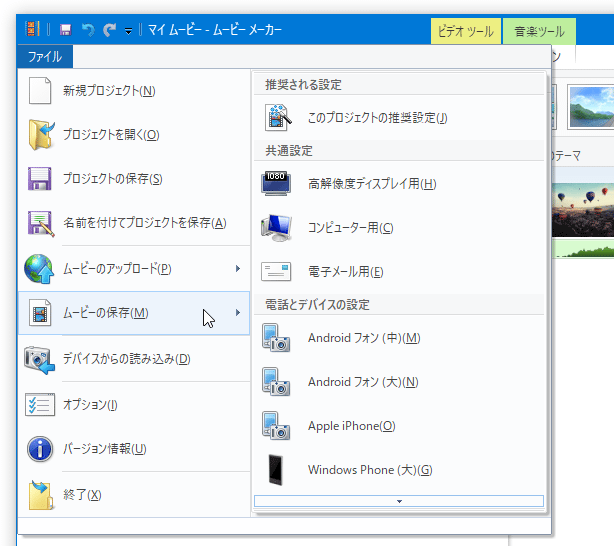Choose デバイスからの読み込み(D)
The image size is (614, 546).
click(134, 359)
